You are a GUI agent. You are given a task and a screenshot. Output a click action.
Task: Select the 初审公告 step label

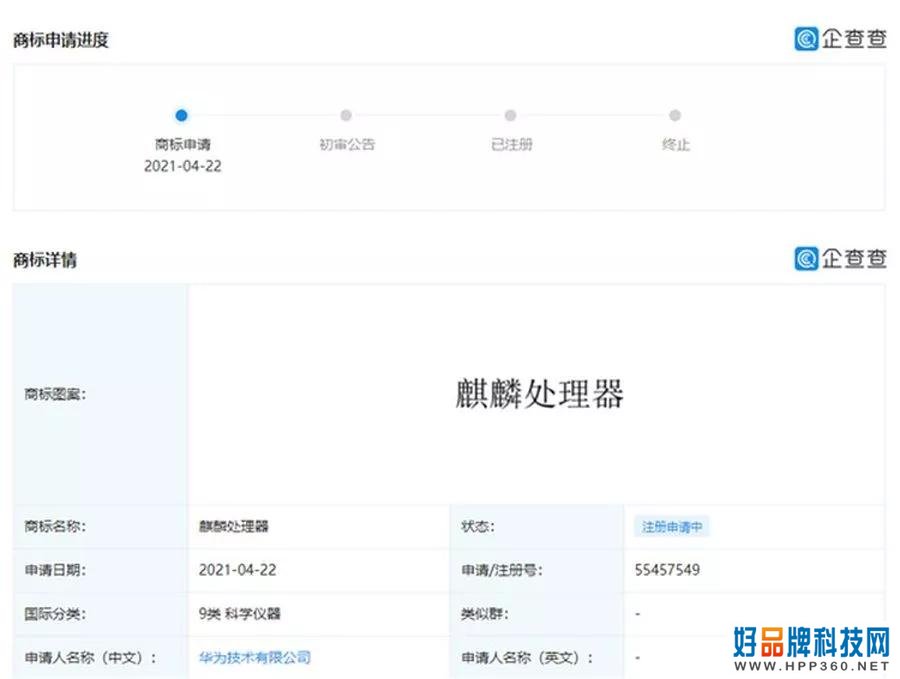point(347,144)
